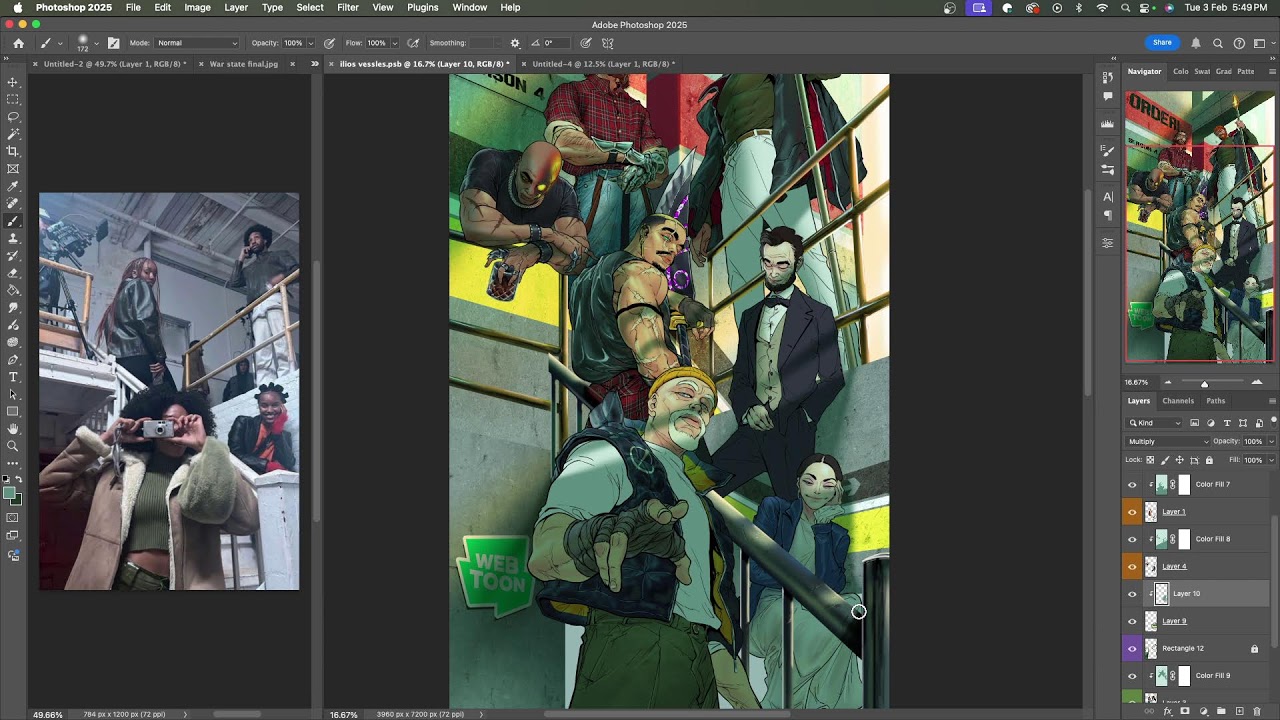Image resolution: width=1280 pixels, height=720 pixels.
Task: Delete layer with the trash icon
Action: [1257, 711]
